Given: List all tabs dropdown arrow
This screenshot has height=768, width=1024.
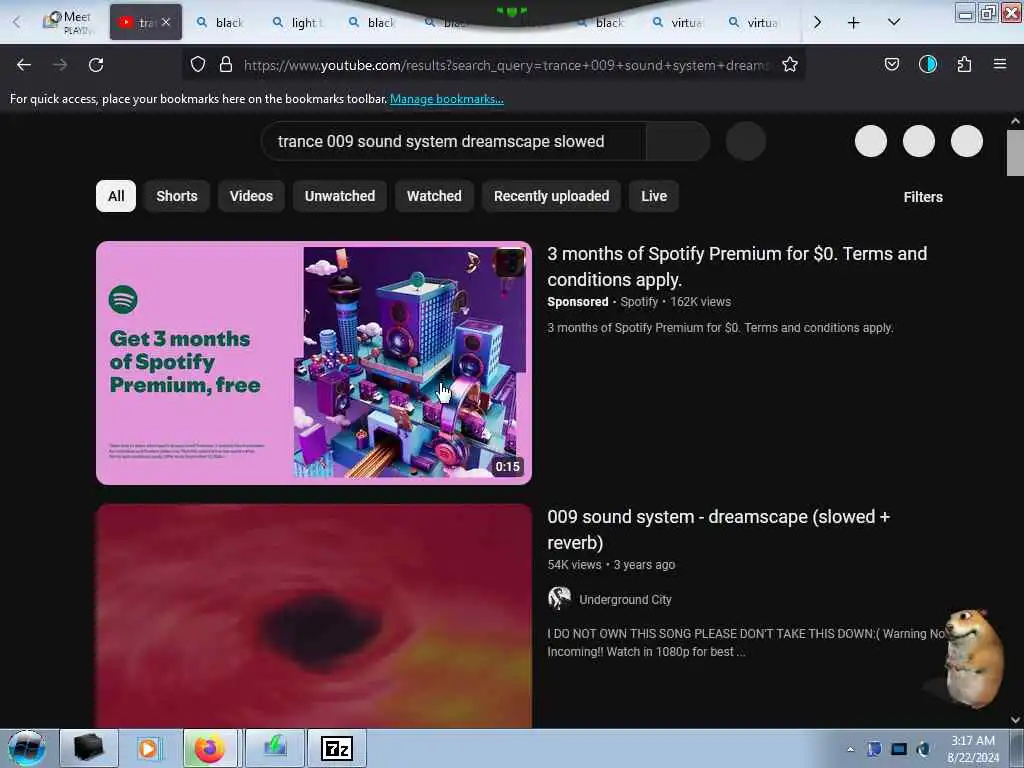Looking at the screenshot, I should tap(894, 22).
